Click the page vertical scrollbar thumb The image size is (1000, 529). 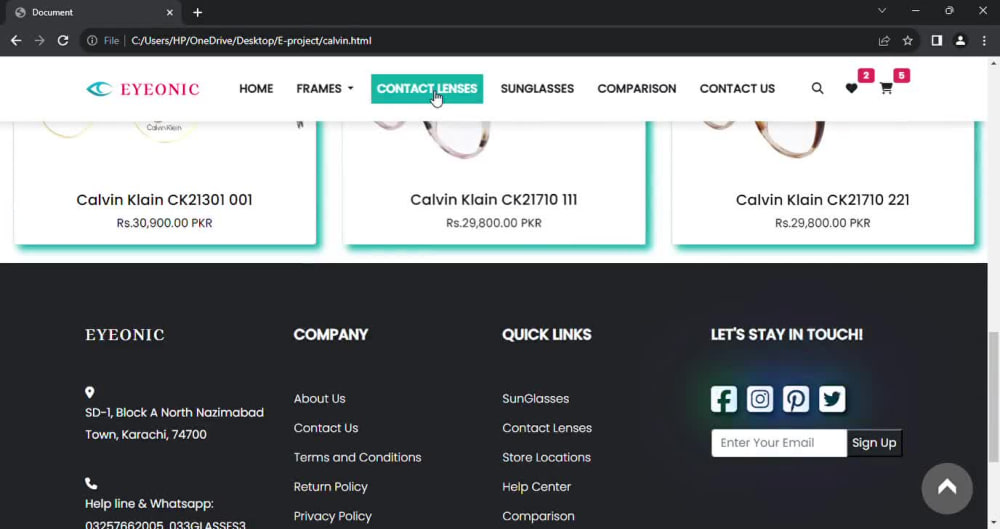point(994,396)
